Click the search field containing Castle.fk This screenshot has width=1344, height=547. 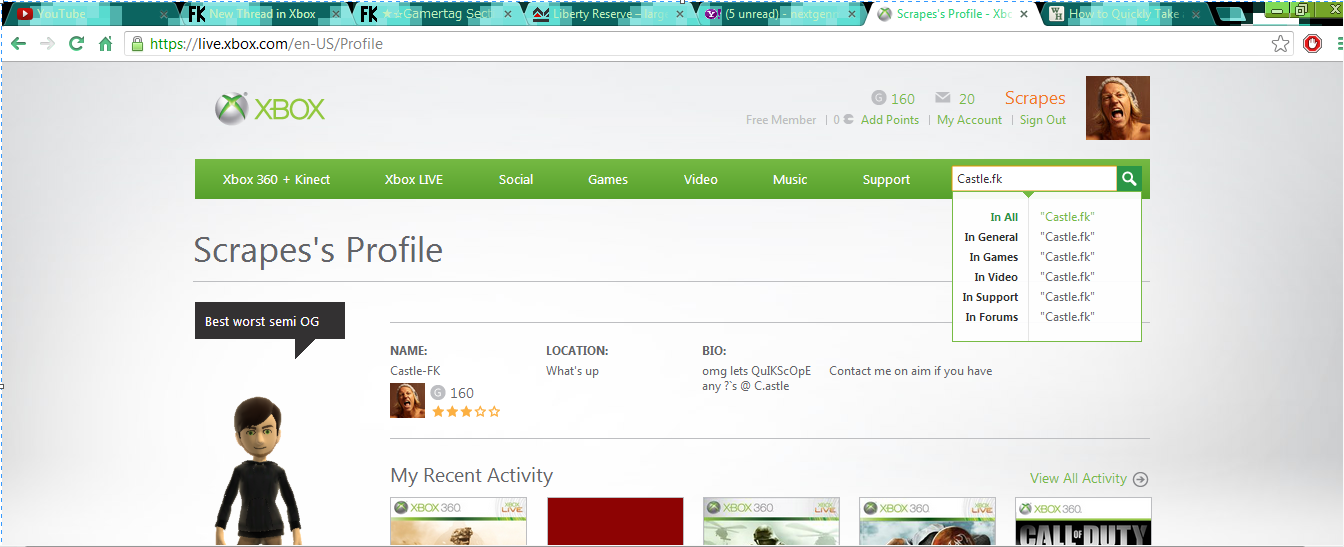[x=1034, y=179]
